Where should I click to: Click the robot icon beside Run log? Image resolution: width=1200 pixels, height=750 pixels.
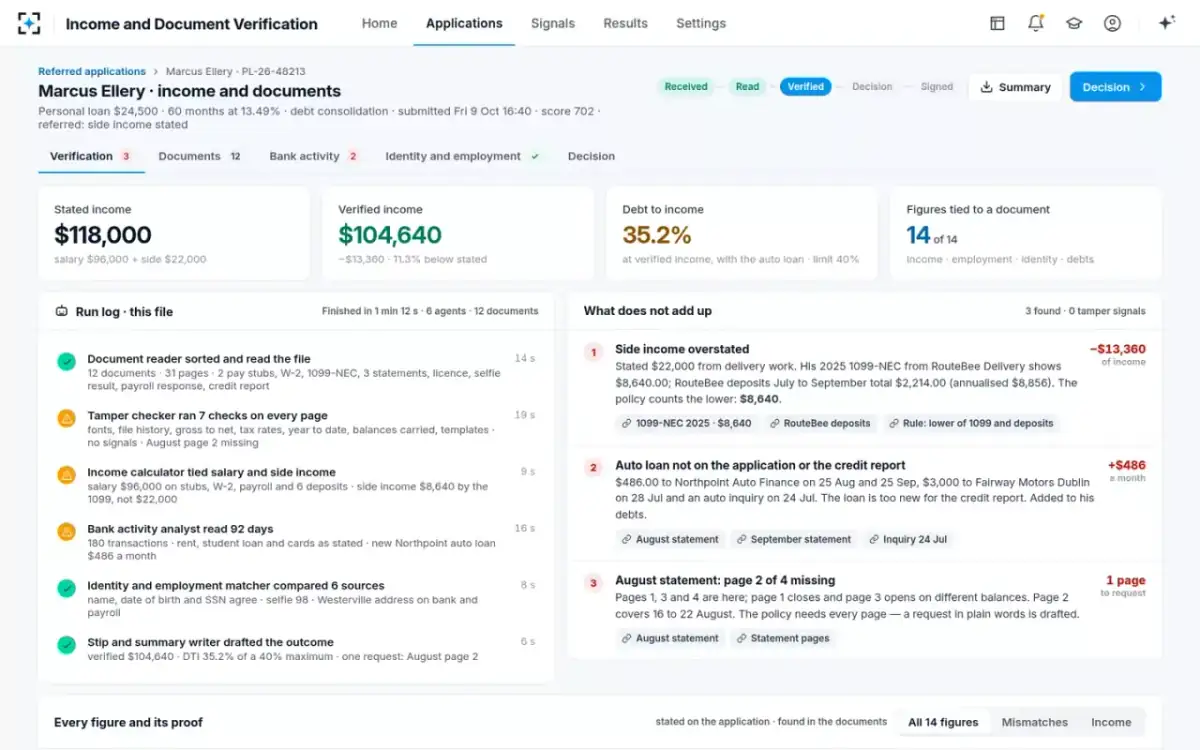coord(61,311)
